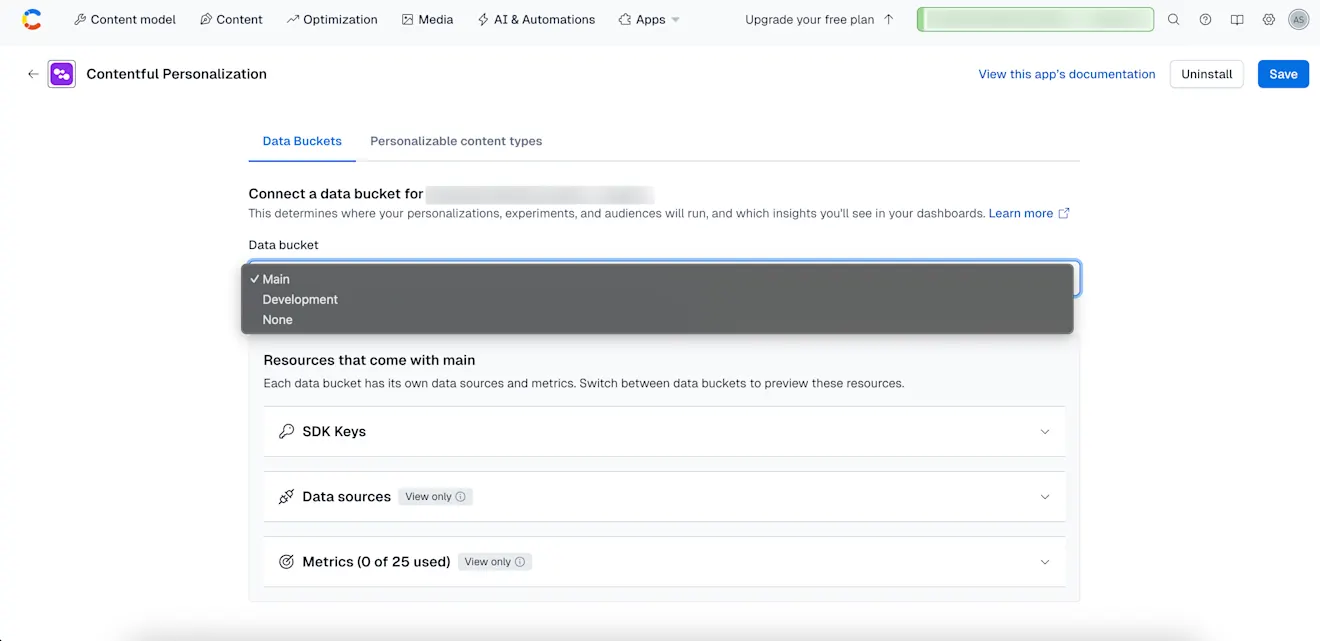Image resolution: width=1320 pixels, height=641 pixels.
Task: Open the knowledge base book icon
Action: 1237,19
